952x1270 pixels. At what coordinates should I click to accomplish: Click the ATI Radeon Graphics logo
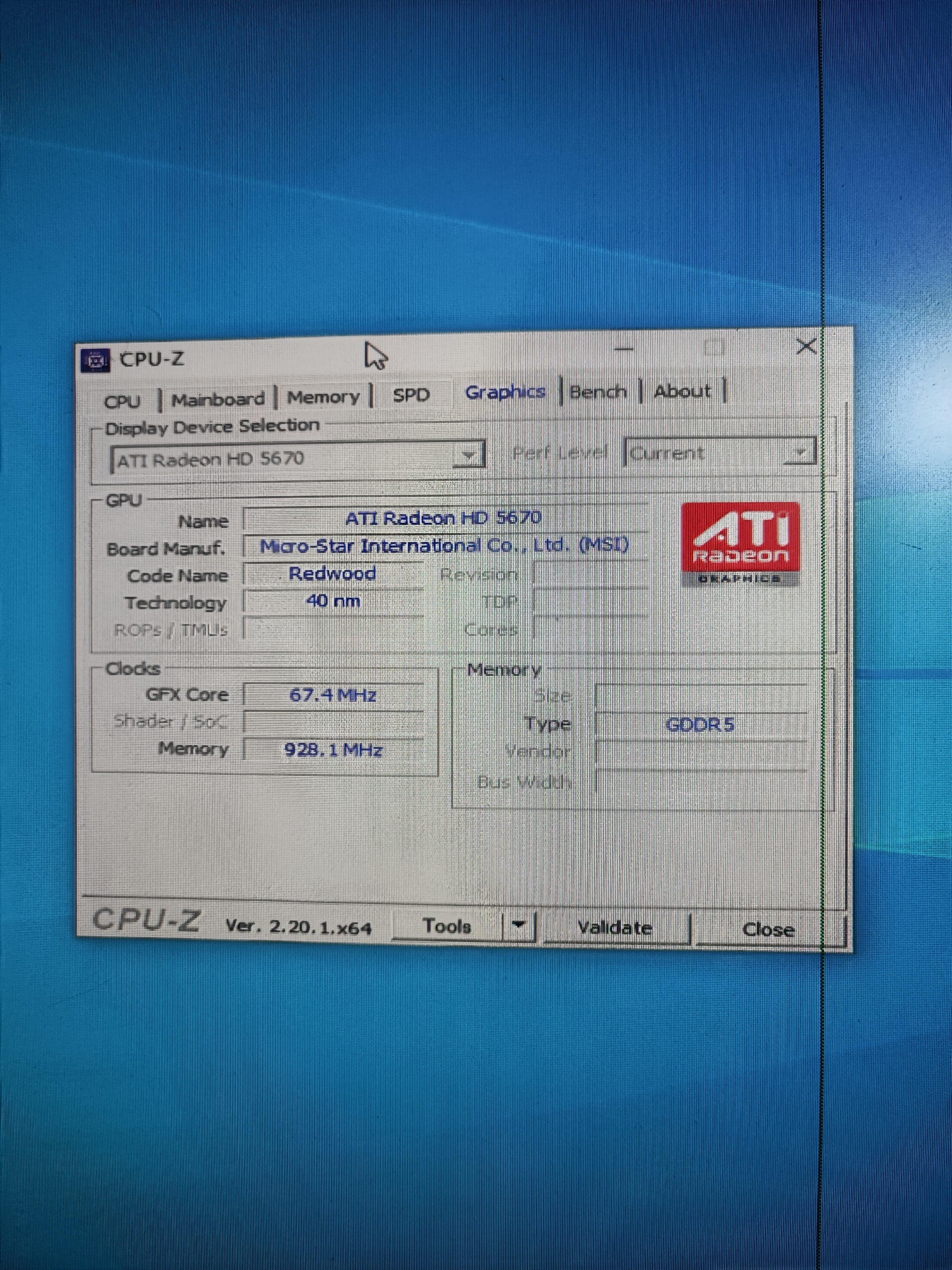pos(740,544)
